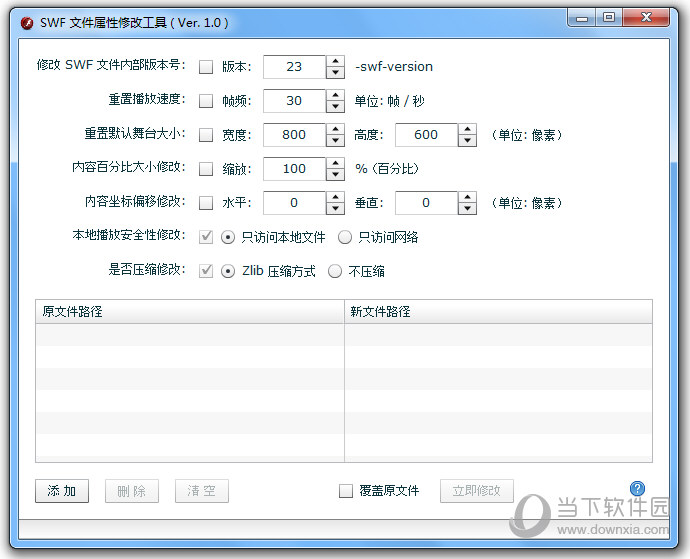Enable the 版本 SWF version checkbox
The image size is (690, 559).
[x=206, y=67]
